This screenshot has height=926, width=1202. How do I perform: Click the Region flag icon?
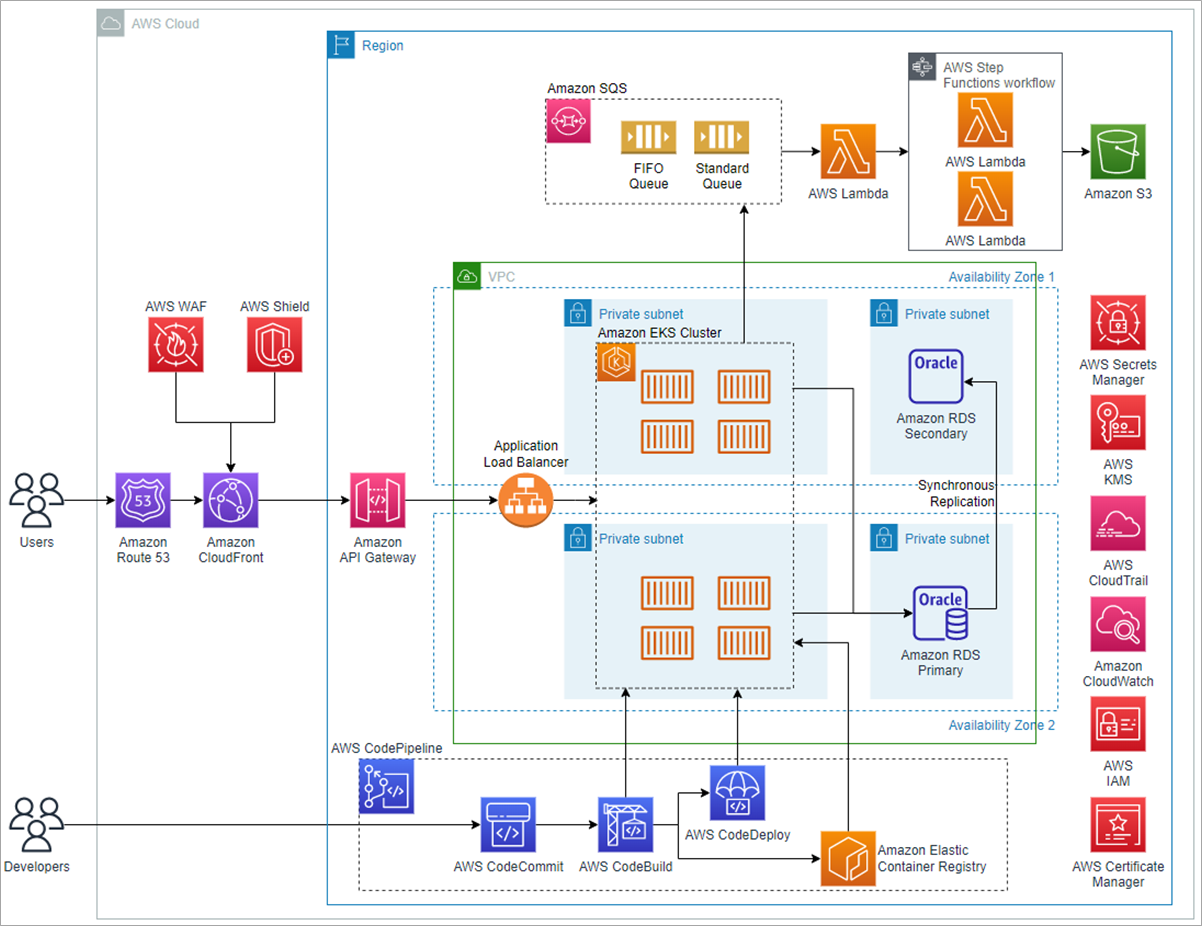tap(341, 44)
